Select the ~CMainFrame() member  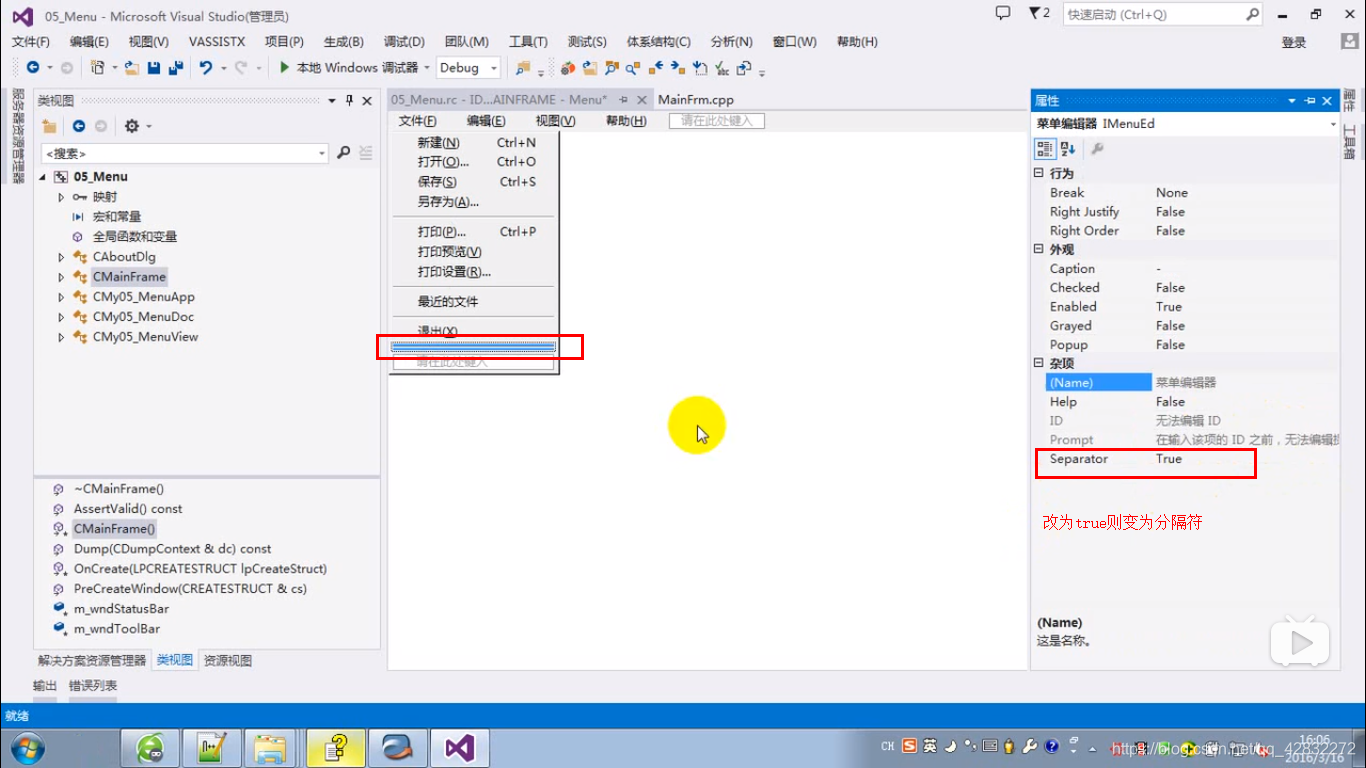coord(119,489)
